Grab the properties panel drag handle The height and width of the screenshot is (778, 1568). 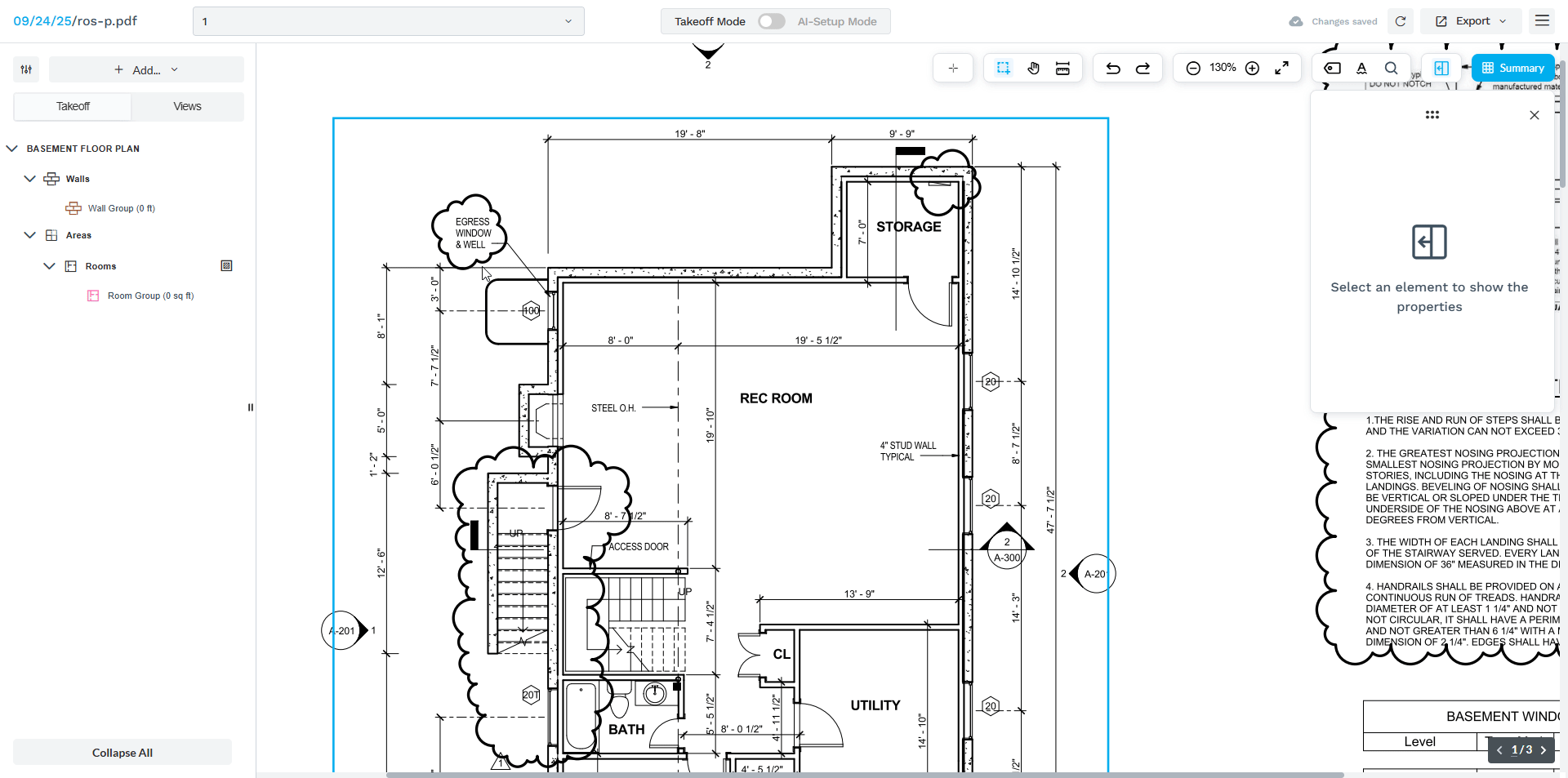1432,115
